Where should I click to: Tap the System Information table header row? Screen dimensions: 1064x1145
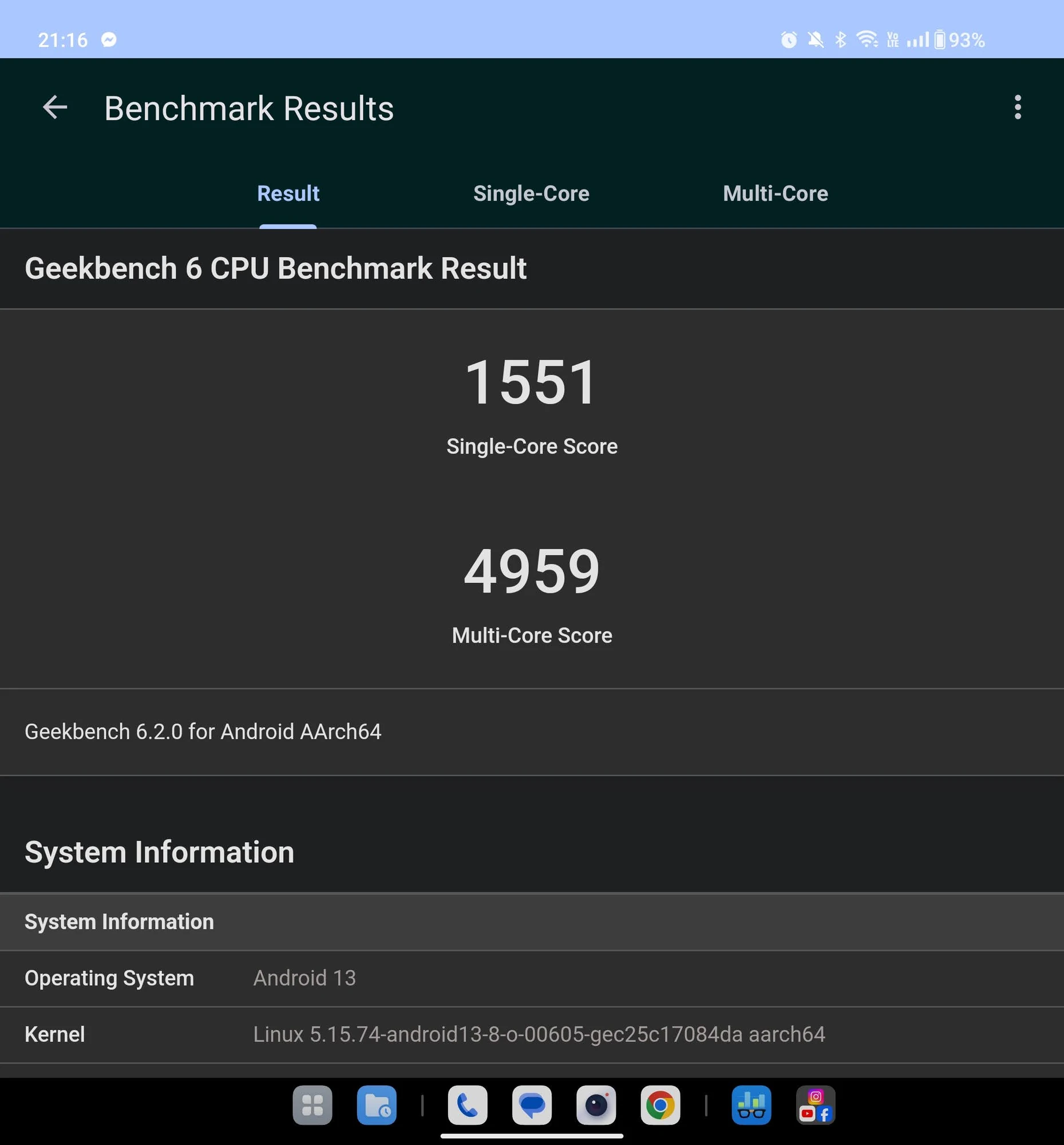[532, 922]
